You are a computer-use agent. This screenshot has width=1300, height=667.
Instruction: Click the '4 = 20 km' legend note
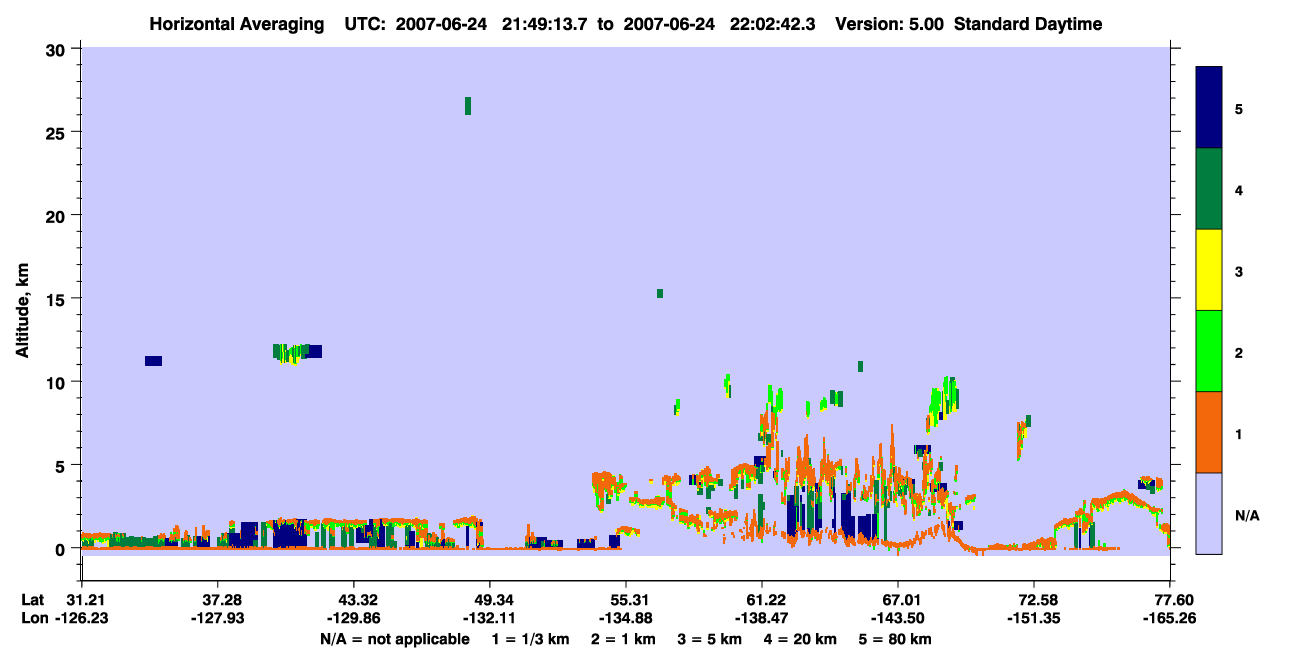pyautogui.click(x=800, y=639)
